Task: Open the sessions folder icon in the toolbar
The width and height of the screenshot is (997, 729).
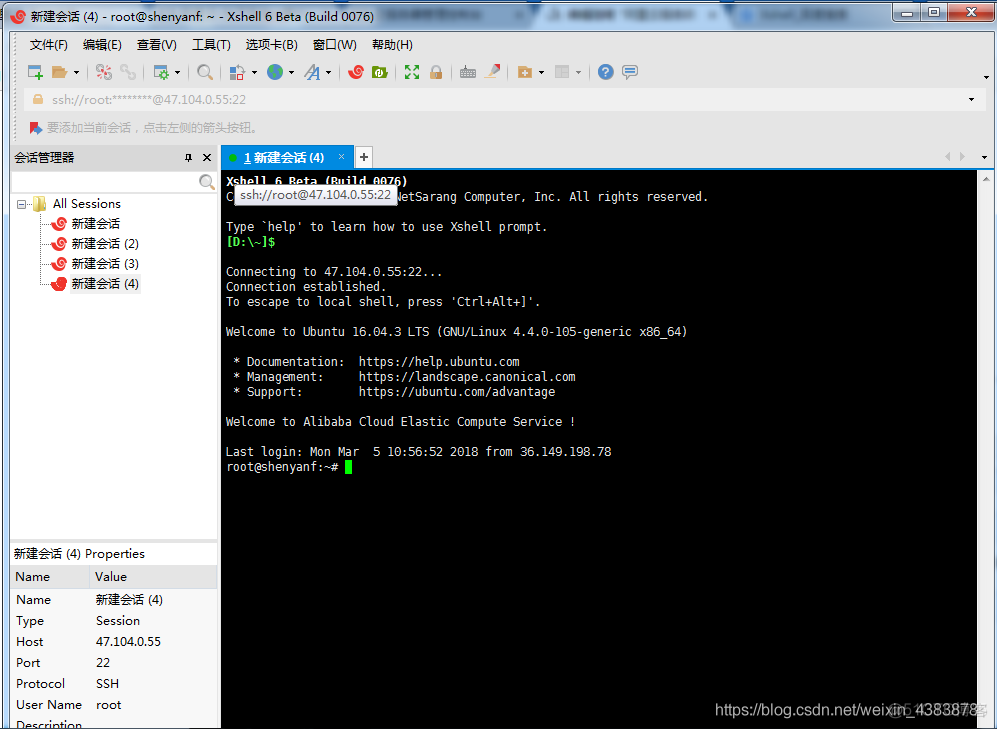Action: point(59,72)
